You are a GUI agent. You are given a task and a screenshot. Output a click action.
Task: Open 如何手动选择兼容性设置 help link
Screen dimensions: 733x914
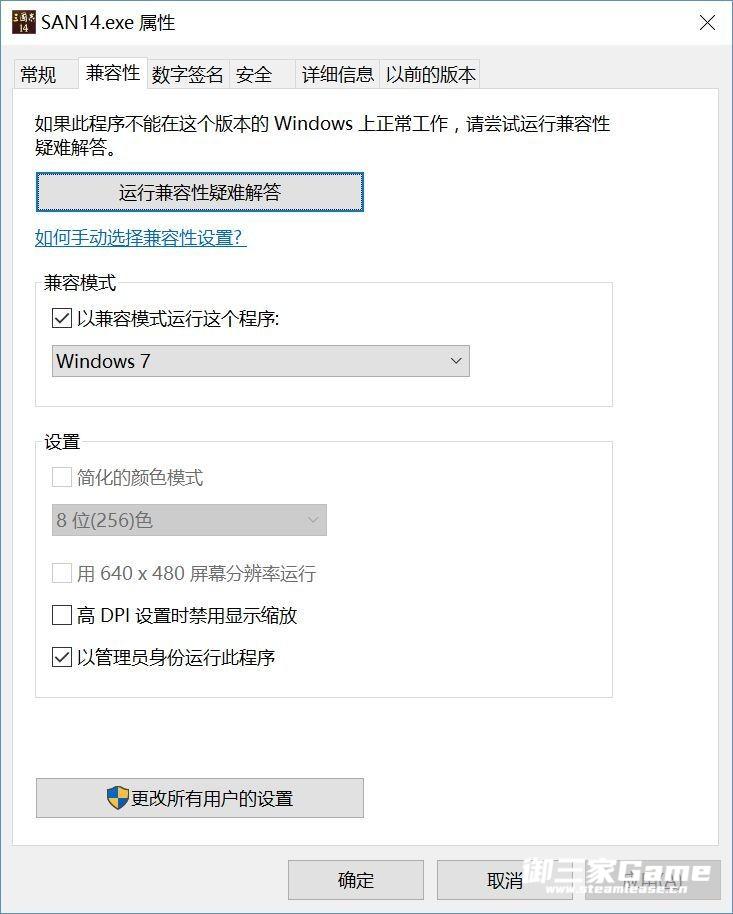[140, 238]
